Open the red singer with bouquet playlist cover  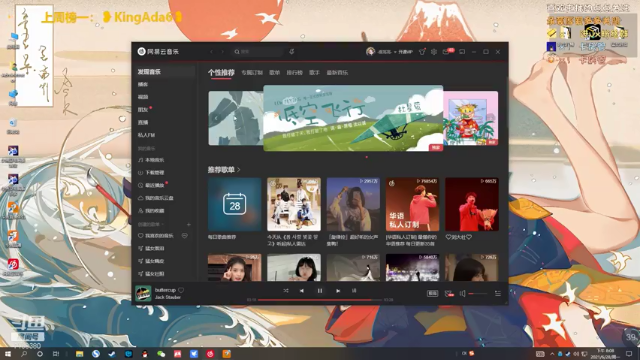[x=472, y=204]
